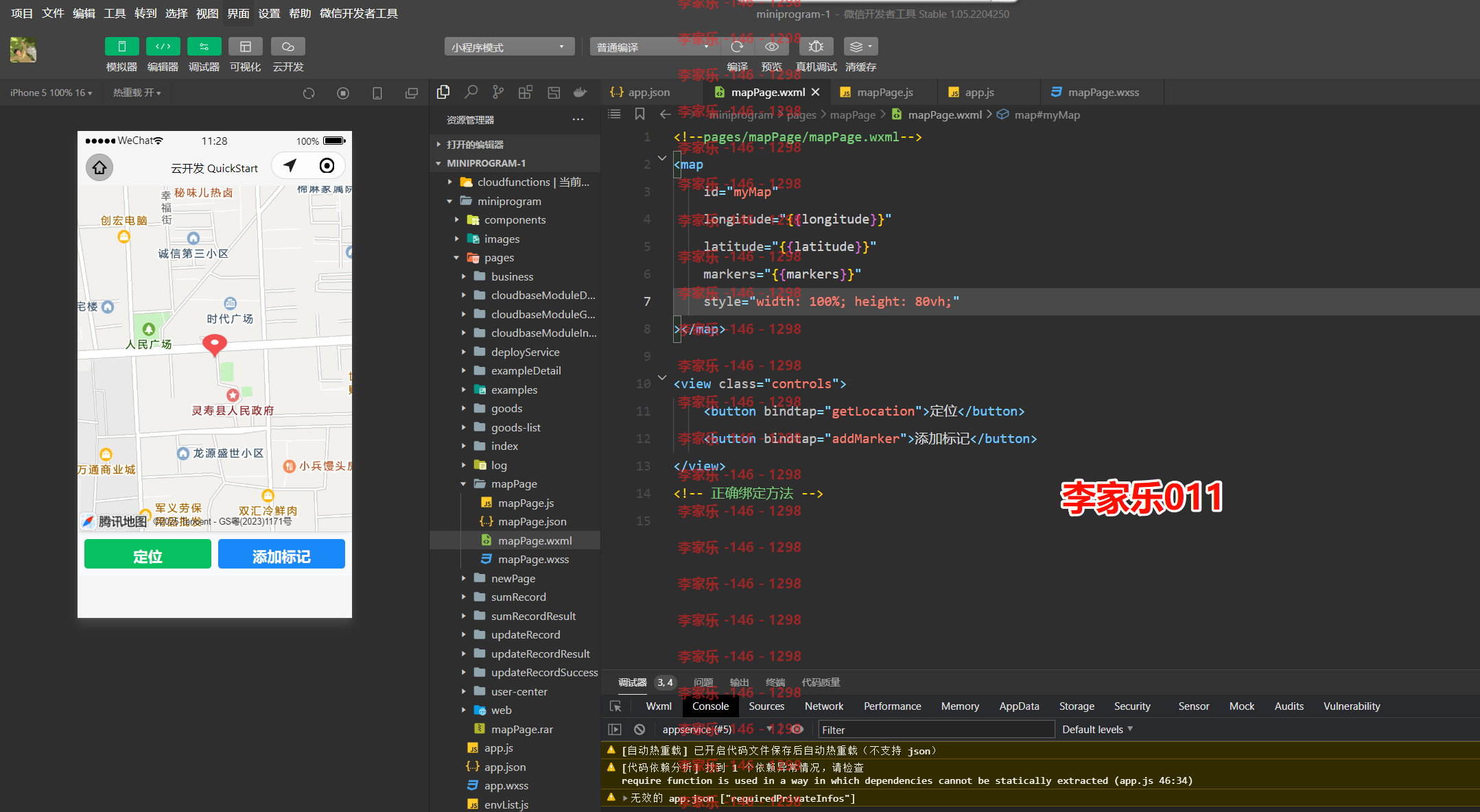Screen dimensions: 1480x812
Task: Click the compile refresh icon
Action: (737, 47)
